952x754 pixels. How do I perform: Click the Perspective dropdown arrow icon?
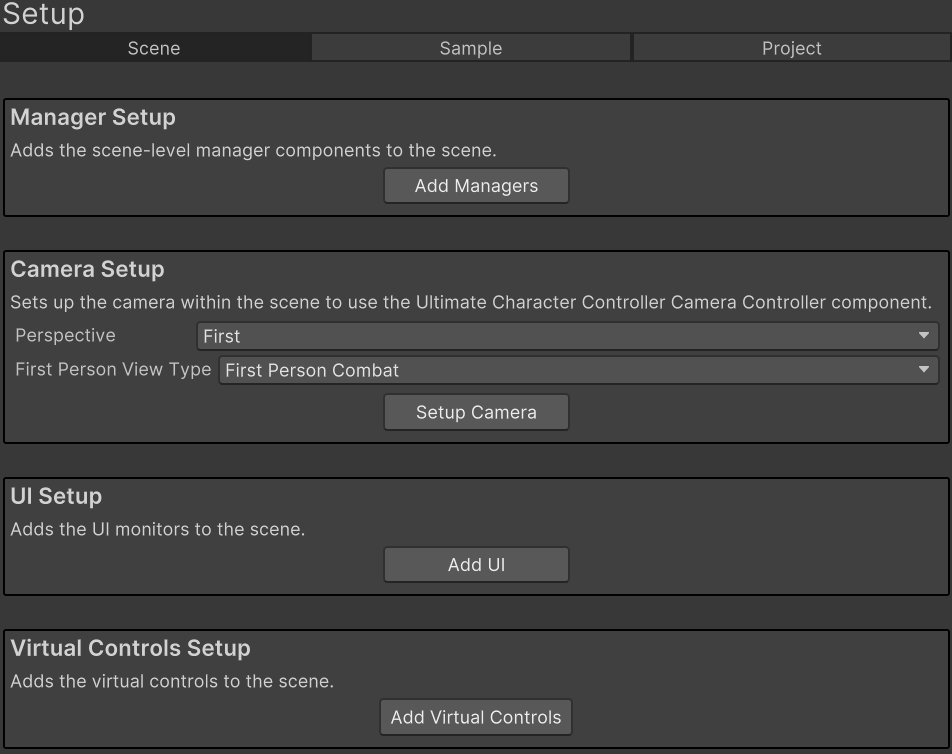click(924, 336)
